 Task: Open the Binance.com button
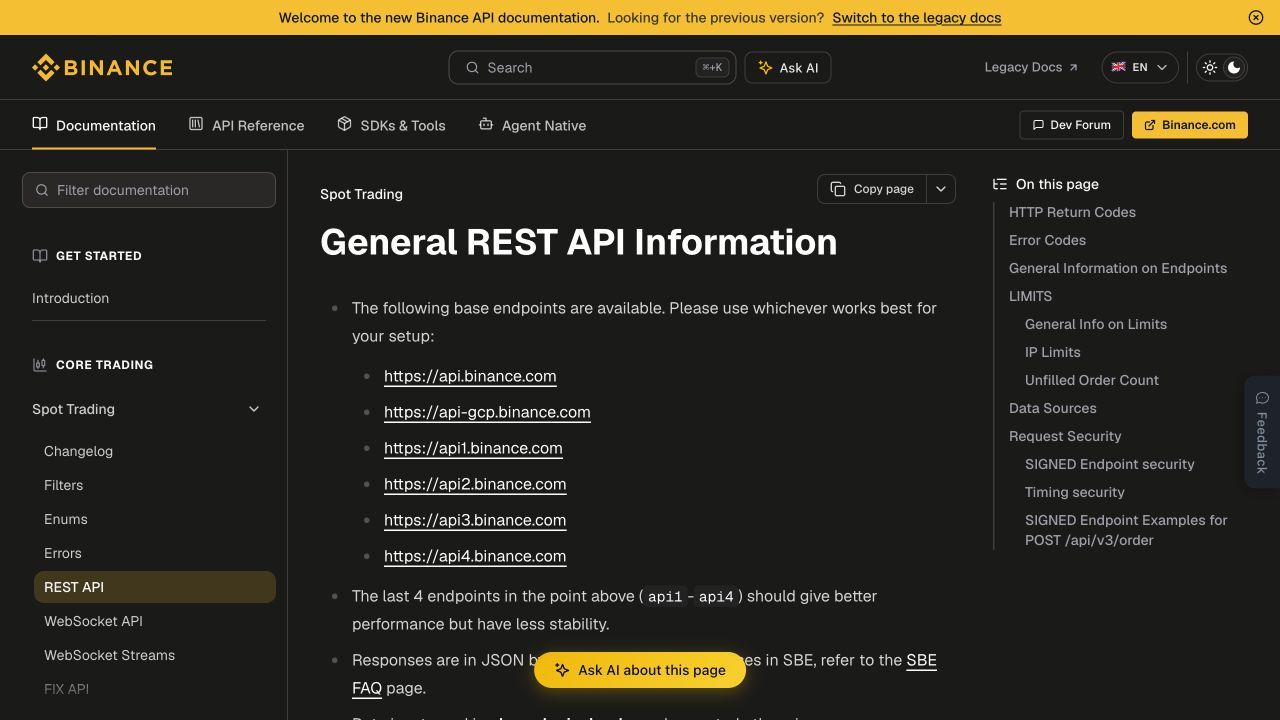click(x=1190, y=125)
